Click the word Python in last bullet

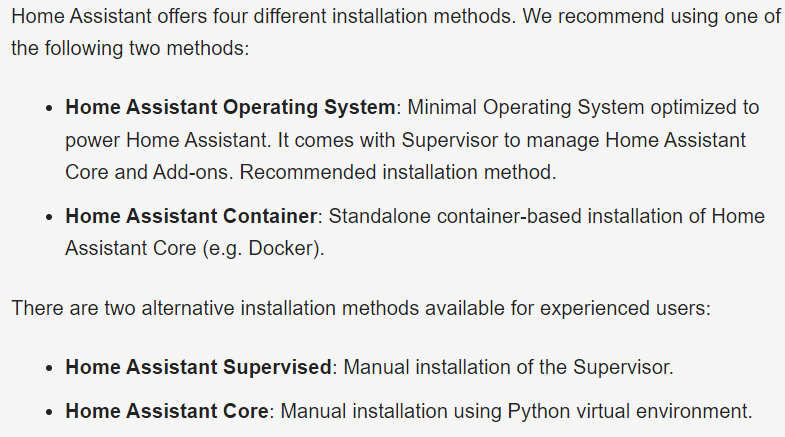(539, 412)
